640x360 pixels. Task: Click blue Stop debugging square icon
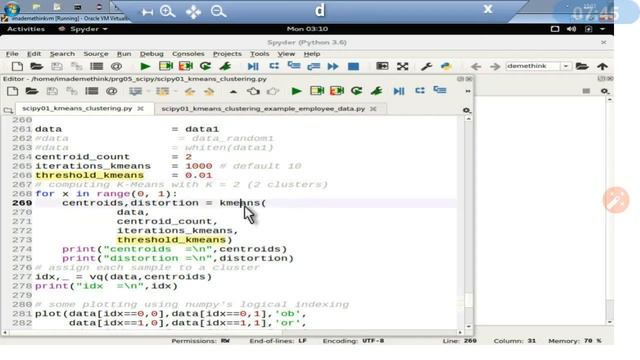coord(353,66)
